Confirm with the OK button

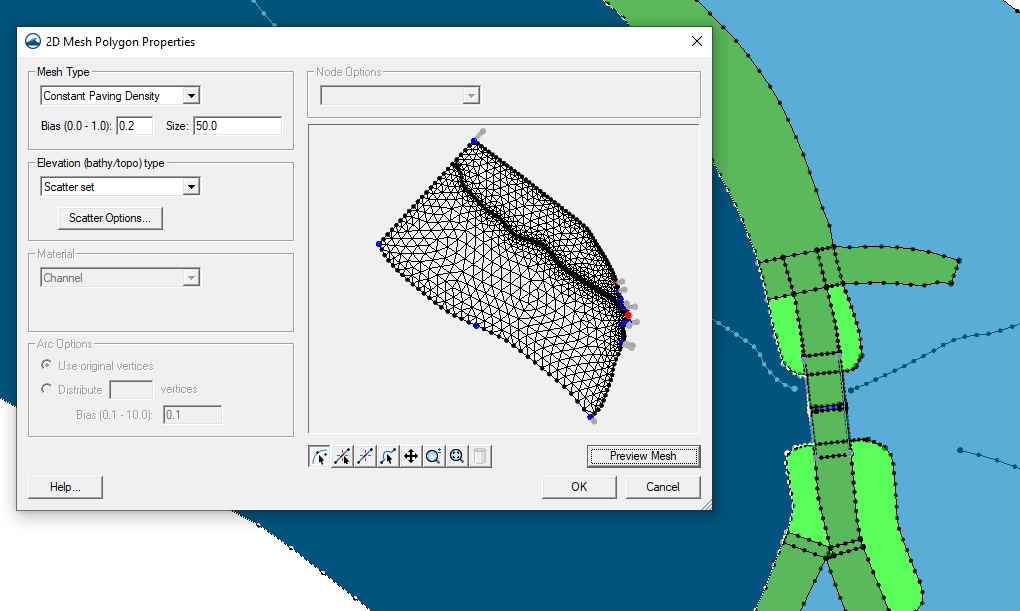click(x=578, y=487)
